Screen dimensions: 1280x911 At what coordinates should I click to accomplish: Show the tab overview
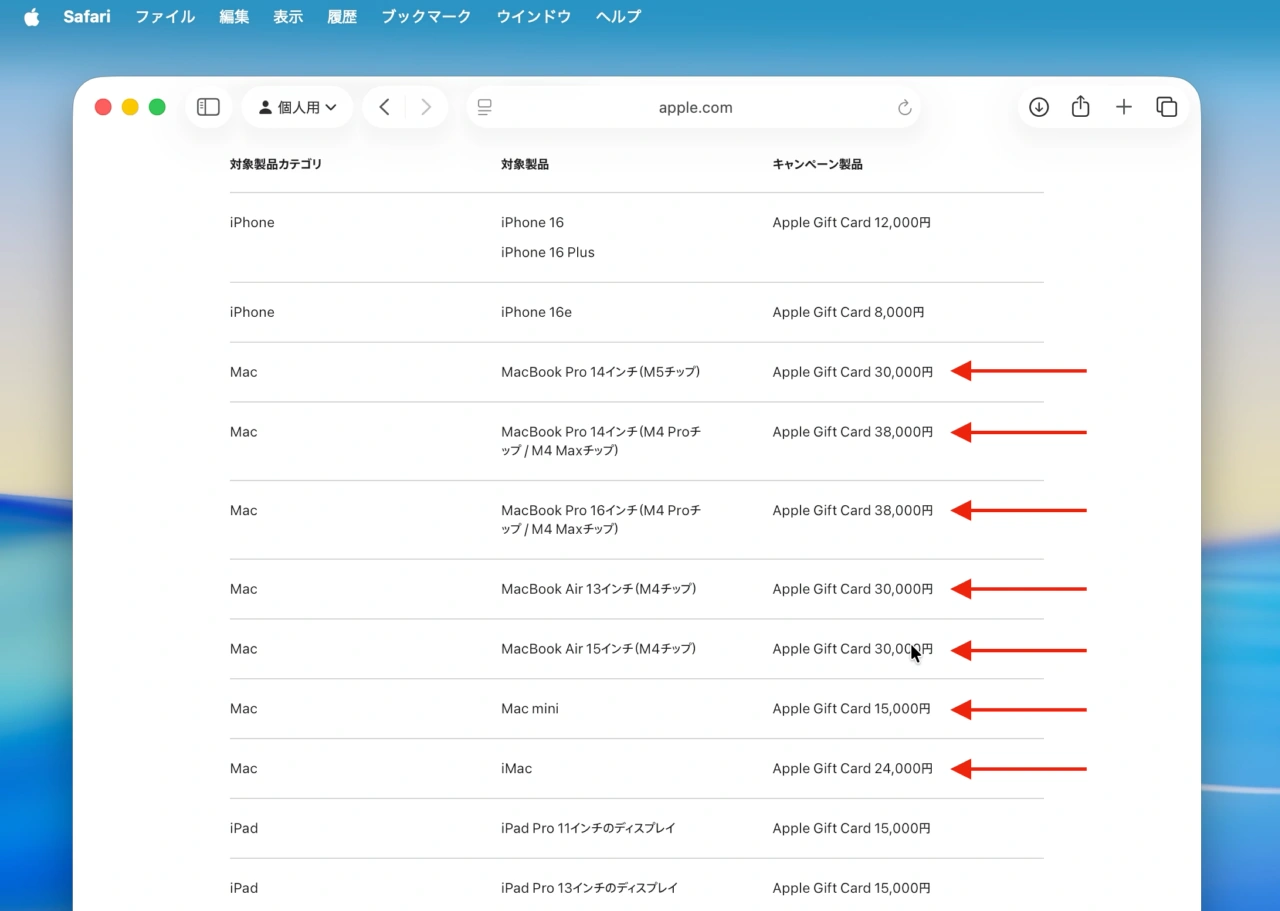1166,107
